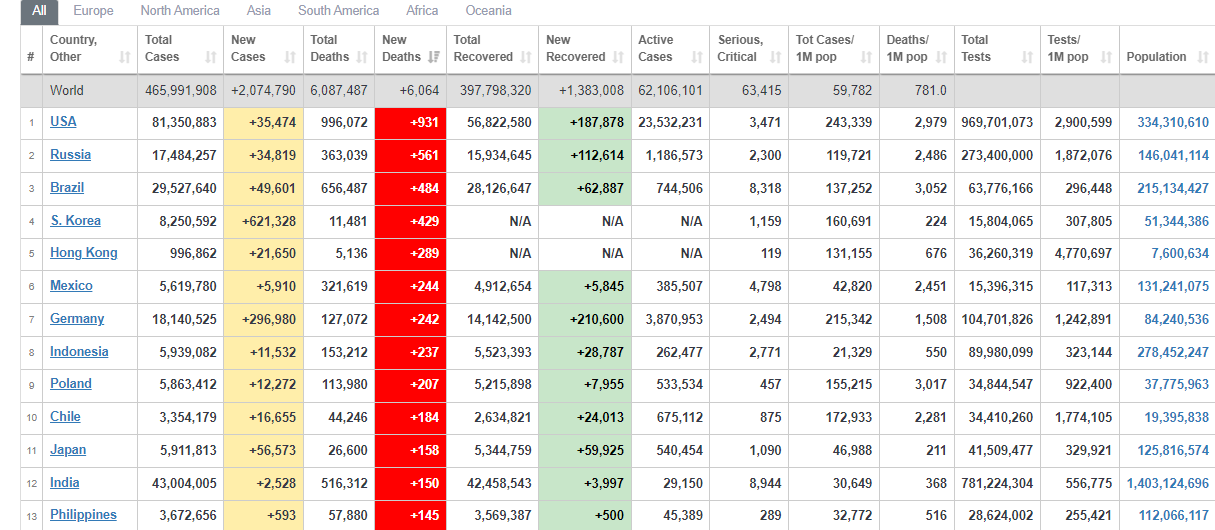Image resolution: width=1215 pixels, height=530 pixels.
Task: Click World new deaths +6,064
Action: [419, 90]
